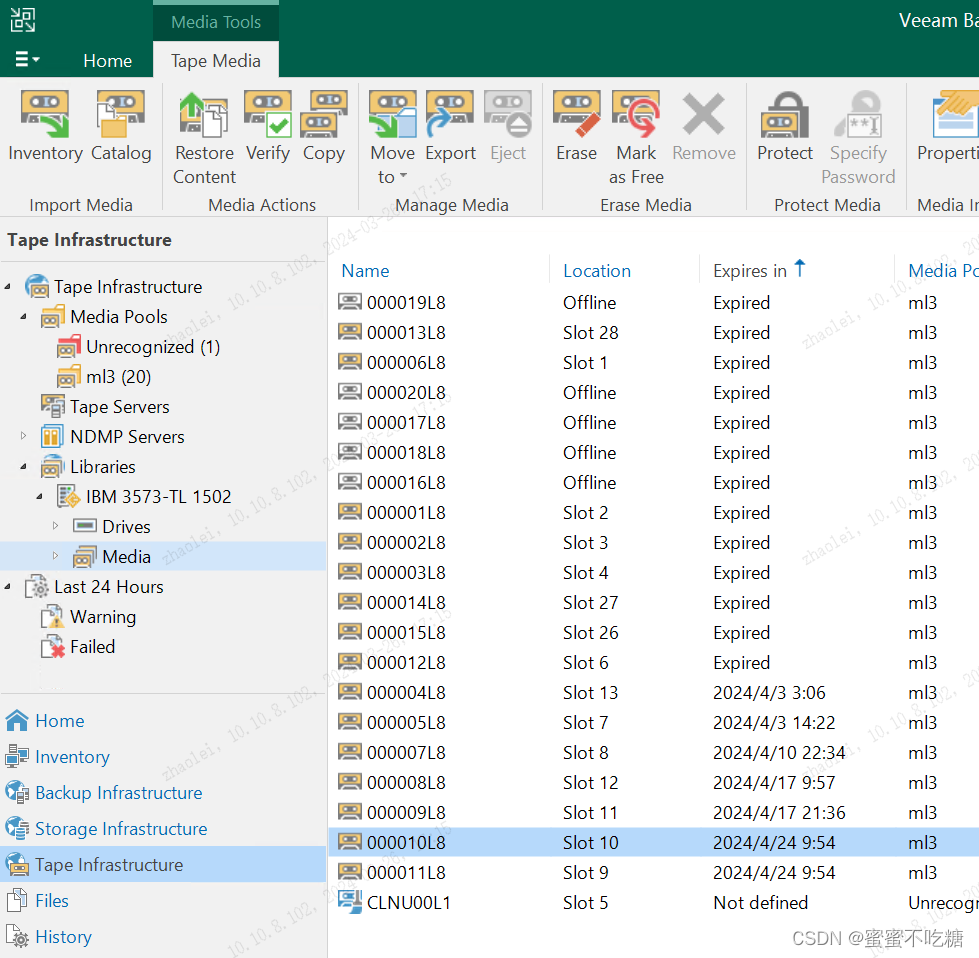This screenshot has width=979, height=958.
Task: Click the 2024/4/10 22:34 expiry cell
Action: (x=779, y=753)
